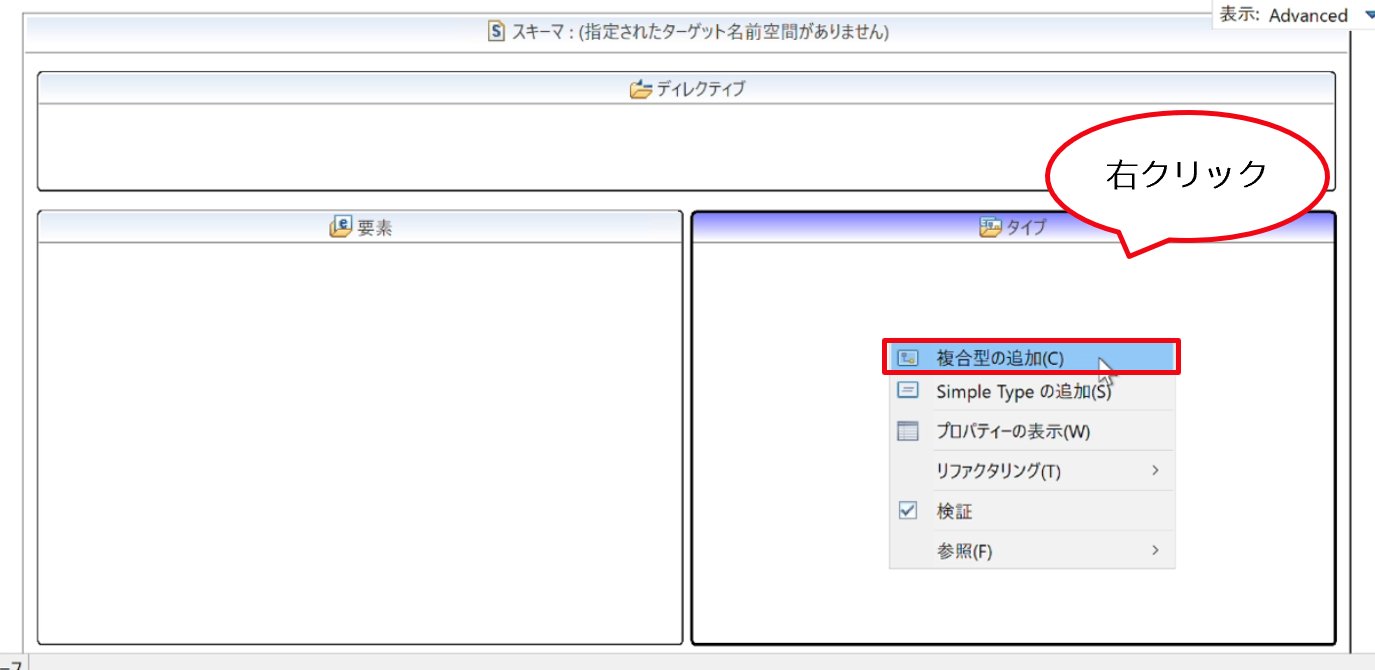
Task: Click the Simple Type icon in context menu
Action: (x=908, y=391)
